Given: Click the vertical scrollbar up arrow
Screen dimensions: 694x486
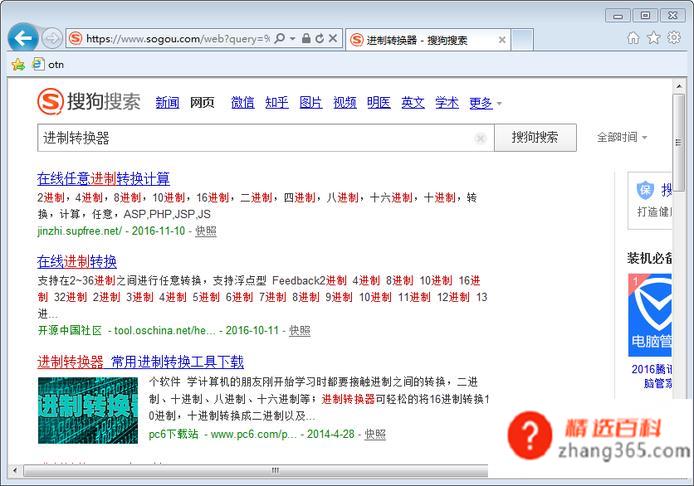Looking at the screenshot, I should coord(679,86).
